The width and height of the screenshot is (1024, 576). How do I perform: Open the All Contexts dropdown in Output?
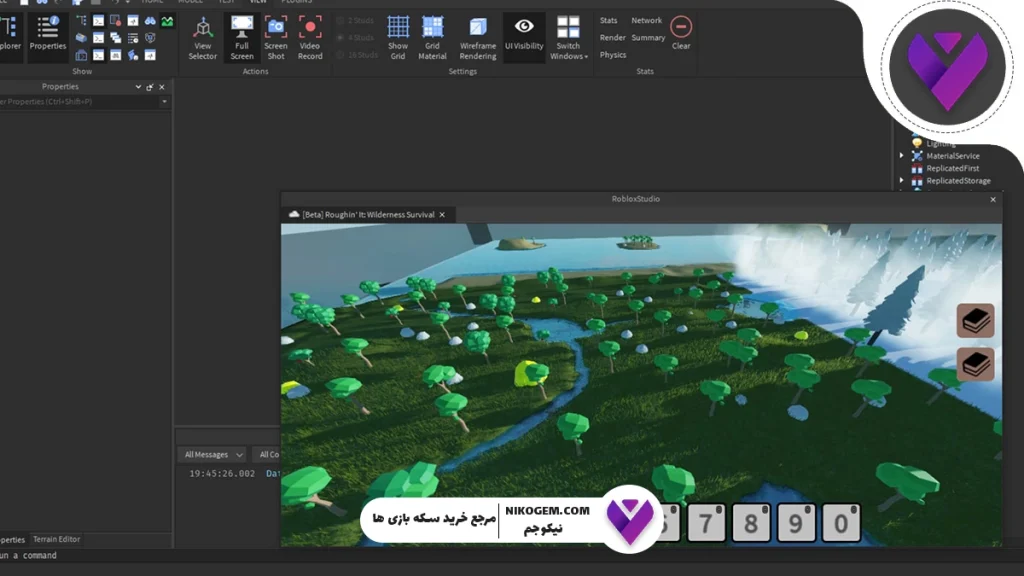(x=268, y=455)
